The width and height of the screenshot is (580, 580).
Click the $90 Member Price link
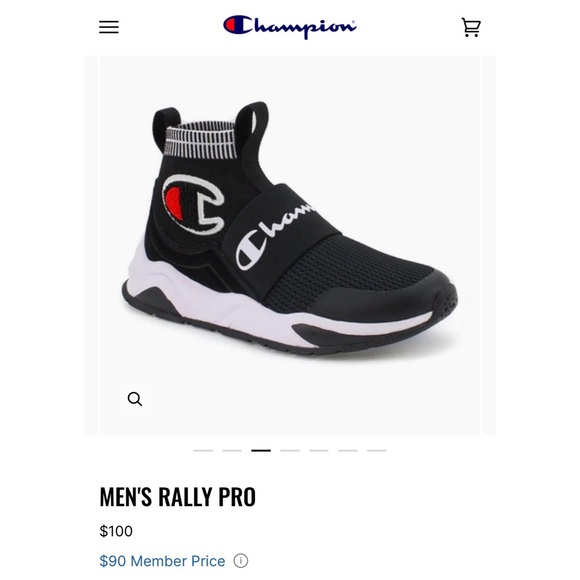(162, 561)
